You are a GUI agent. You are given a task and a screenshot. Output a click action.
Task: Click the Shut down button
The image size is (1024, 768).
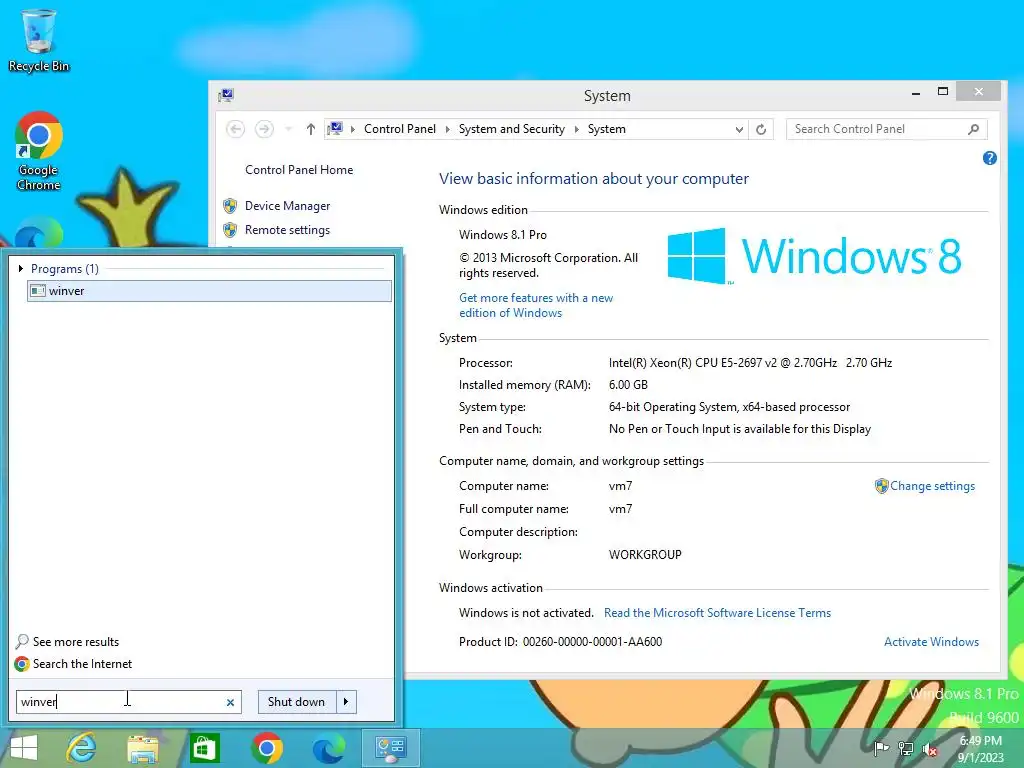[x=296, y=702]
